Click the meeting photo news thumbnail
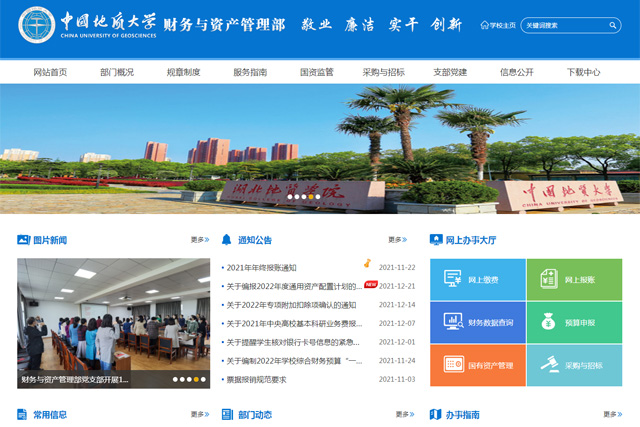This screenshot has height=427, width=640. point(99,323)
